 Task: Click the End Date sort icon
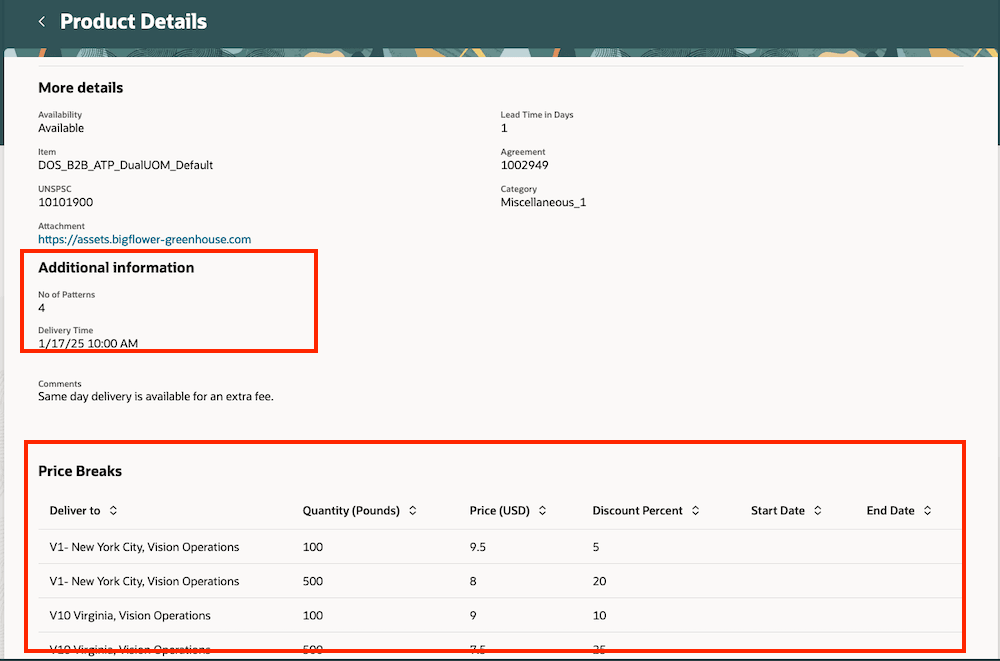927,511
